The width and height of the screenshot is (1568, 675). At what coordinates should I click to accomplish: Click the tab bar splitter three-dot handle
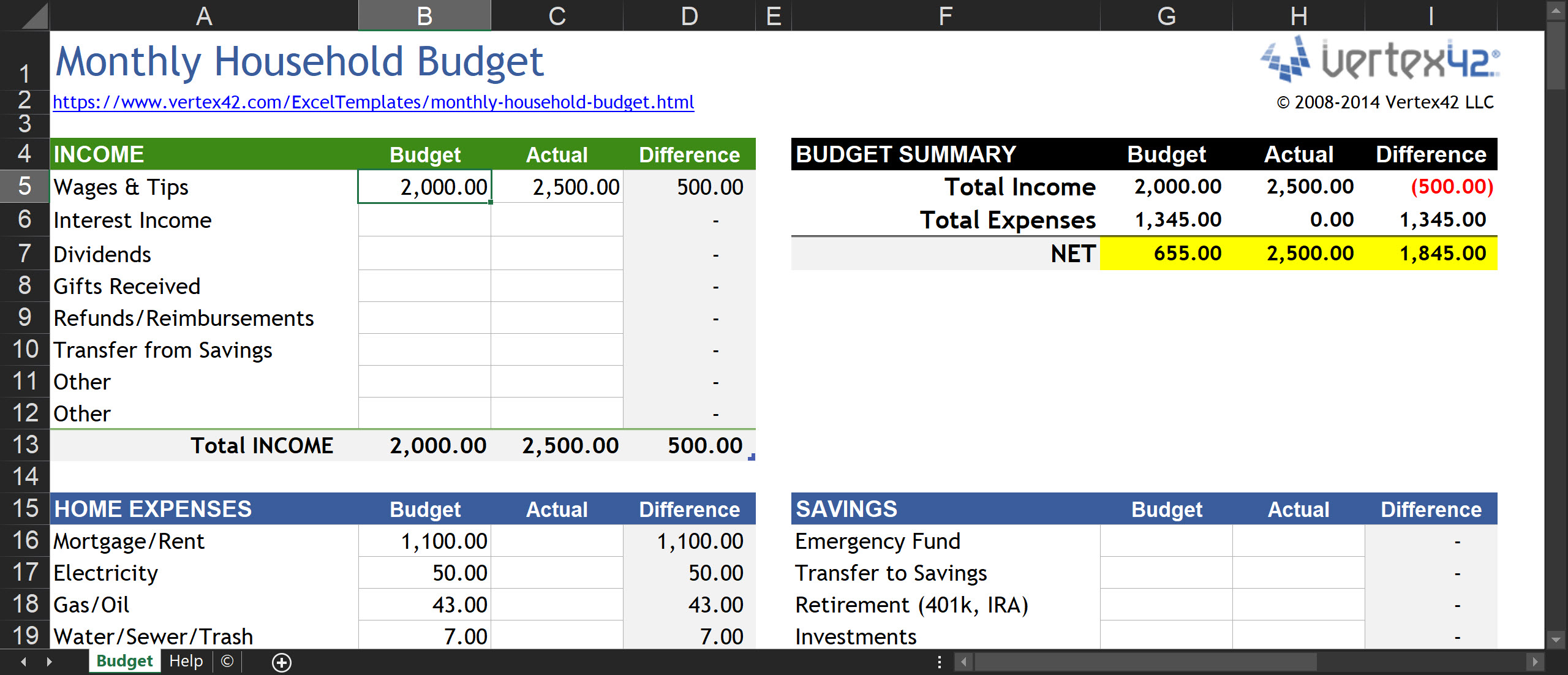(940, 662)
